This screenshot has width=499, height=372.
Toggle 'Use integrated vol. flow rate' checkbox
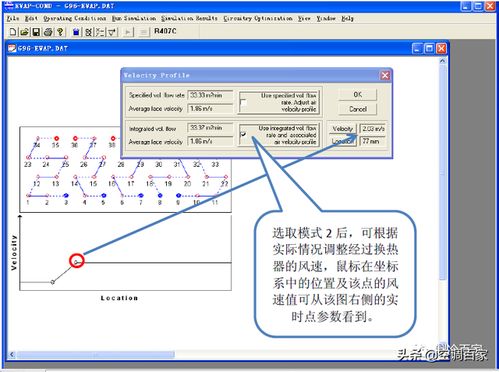[x=243, y=135]
